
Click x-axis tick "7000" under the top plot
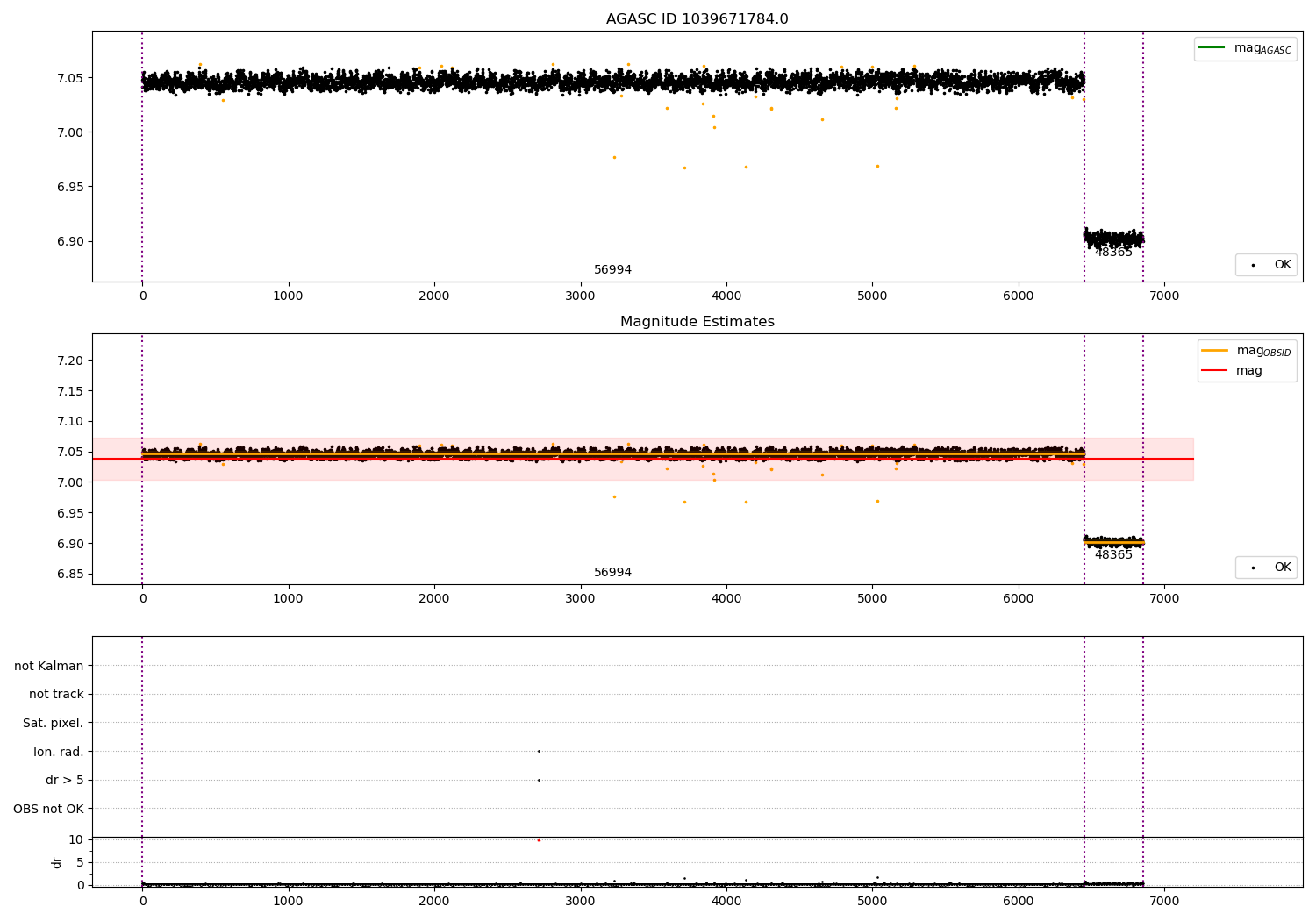(x=1164, y=296)
